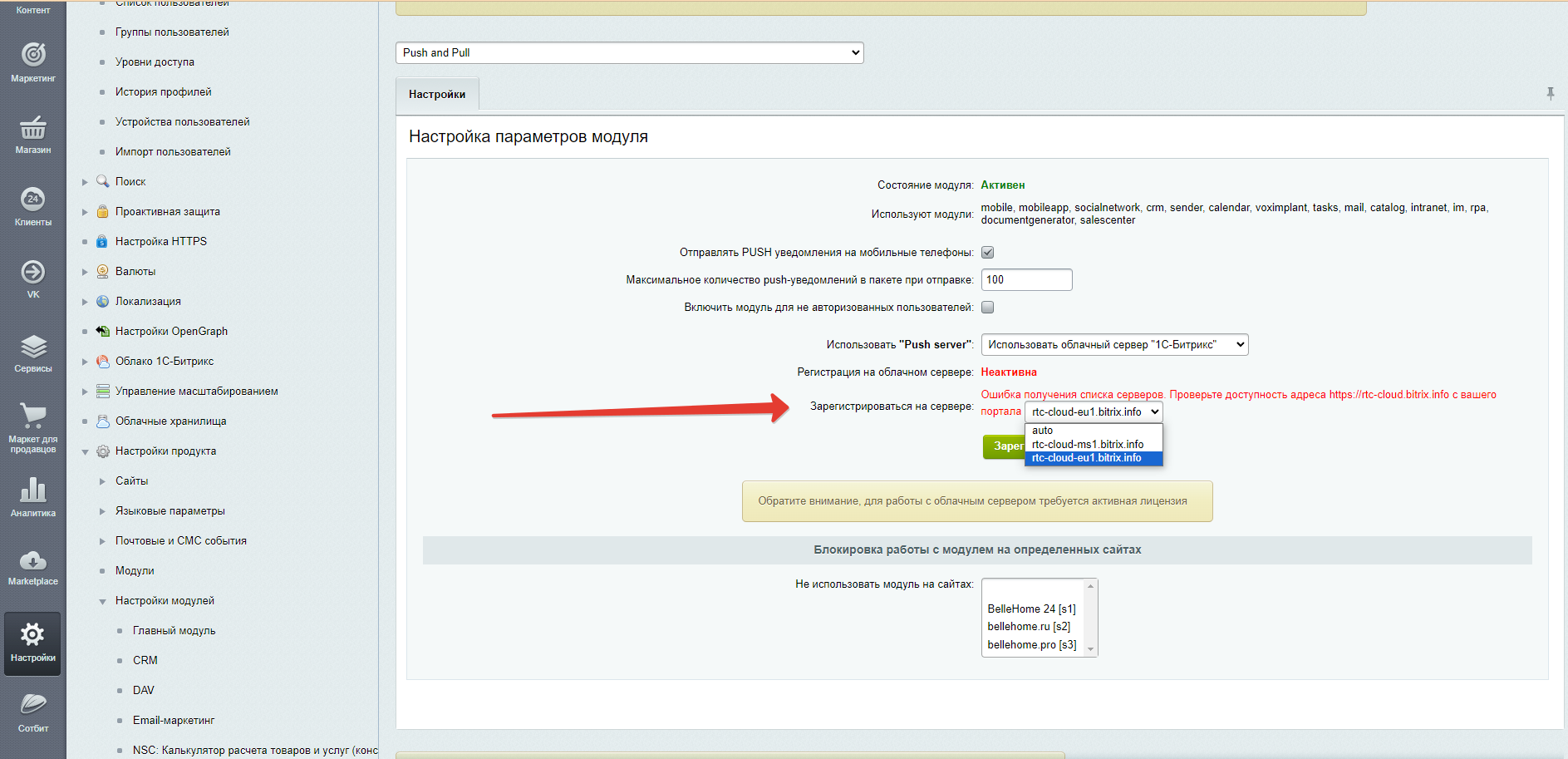Choose rtc-cloud-eu1.bitrix.info in the open list
Viewport: 1568px width, 759px height.
(1094, 458)
